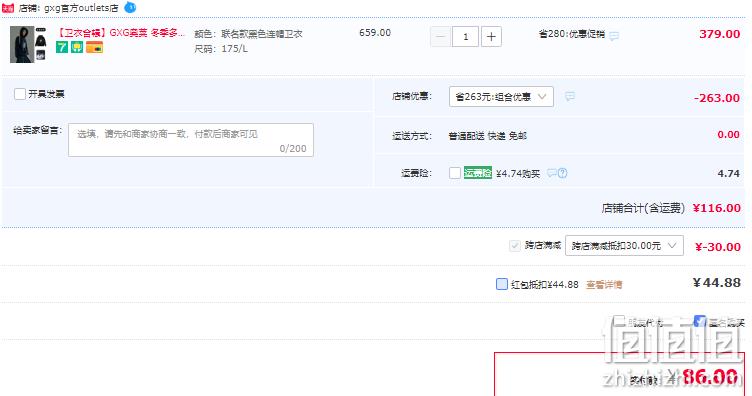Click the info bubble next to 省280 promotion

click(x=614, y=36)
